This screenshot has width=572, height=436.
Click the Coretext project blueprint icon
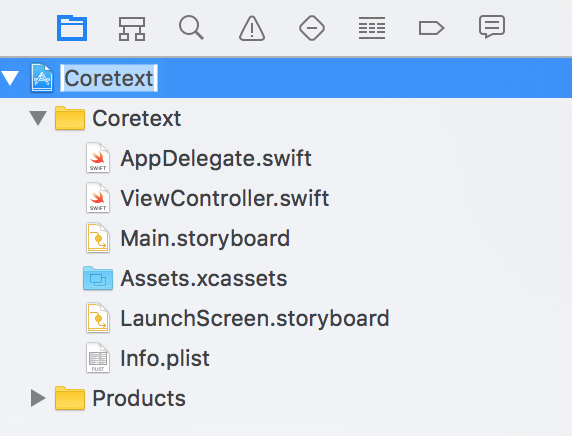tap(42, 78)
